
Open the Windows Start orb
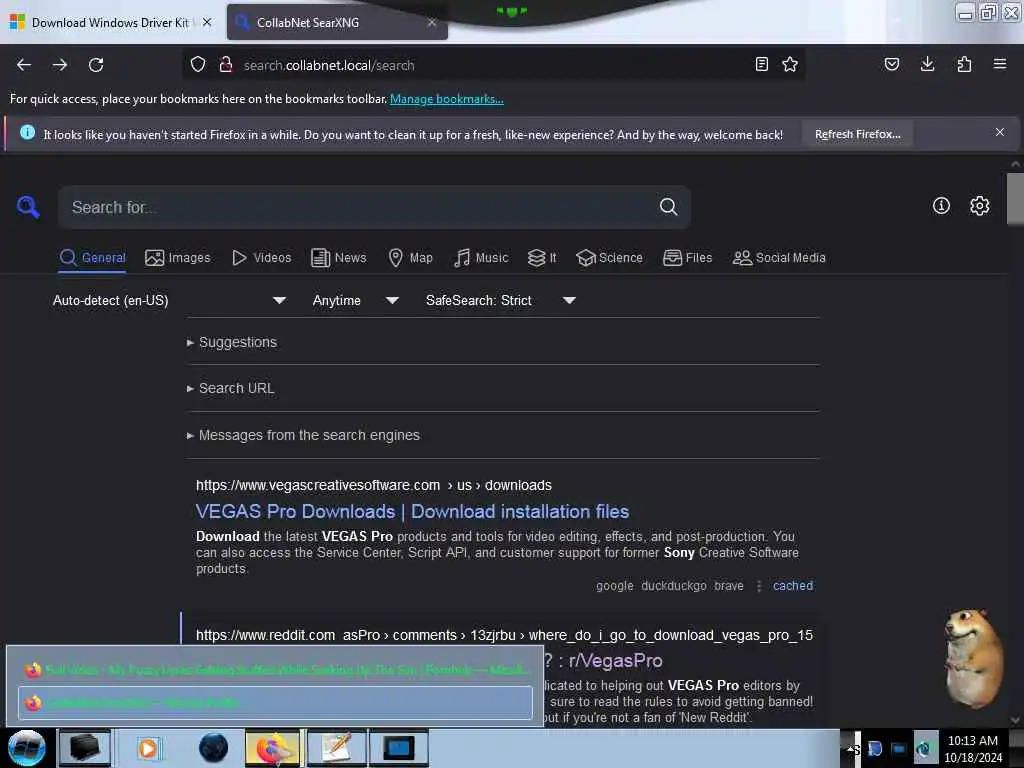pos(26,748)
